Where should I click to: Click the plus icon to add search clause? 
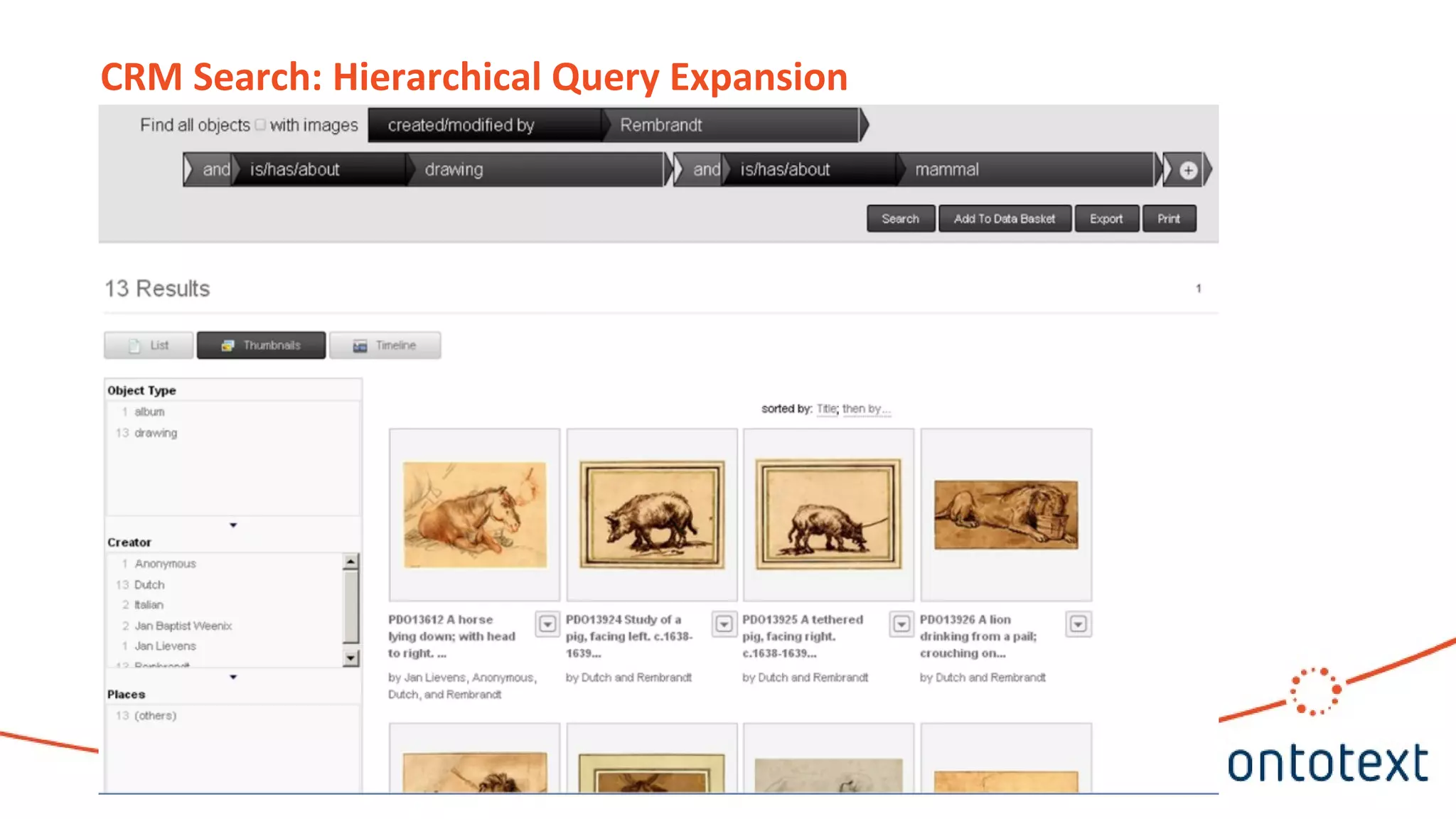(x=1188, y=171)
